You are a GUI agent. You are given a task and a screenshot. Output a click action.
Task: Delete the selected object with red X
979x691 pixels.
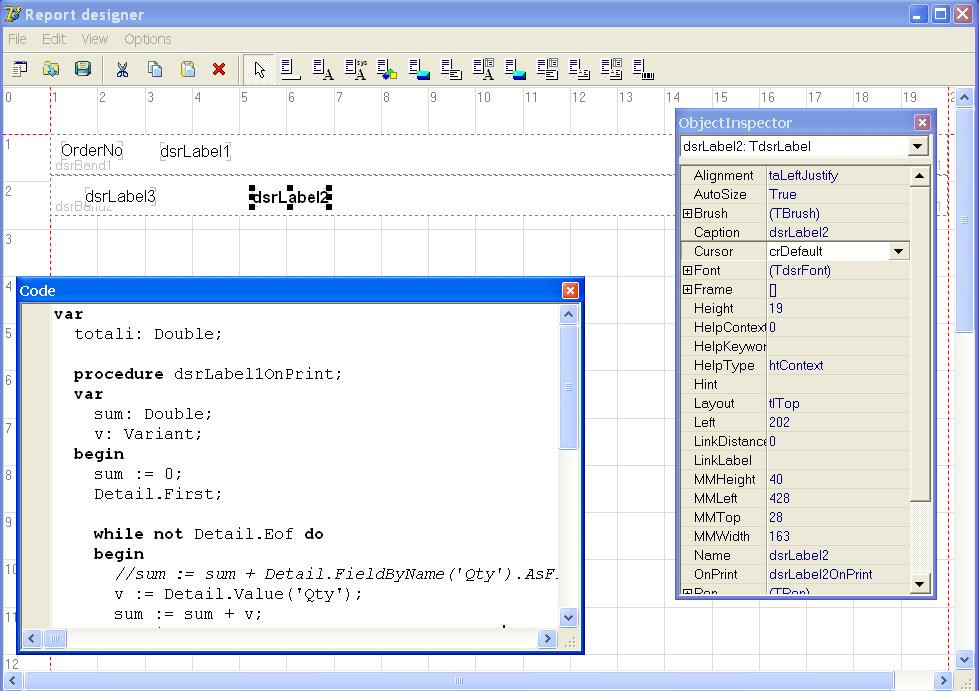(x=219, y=69)
